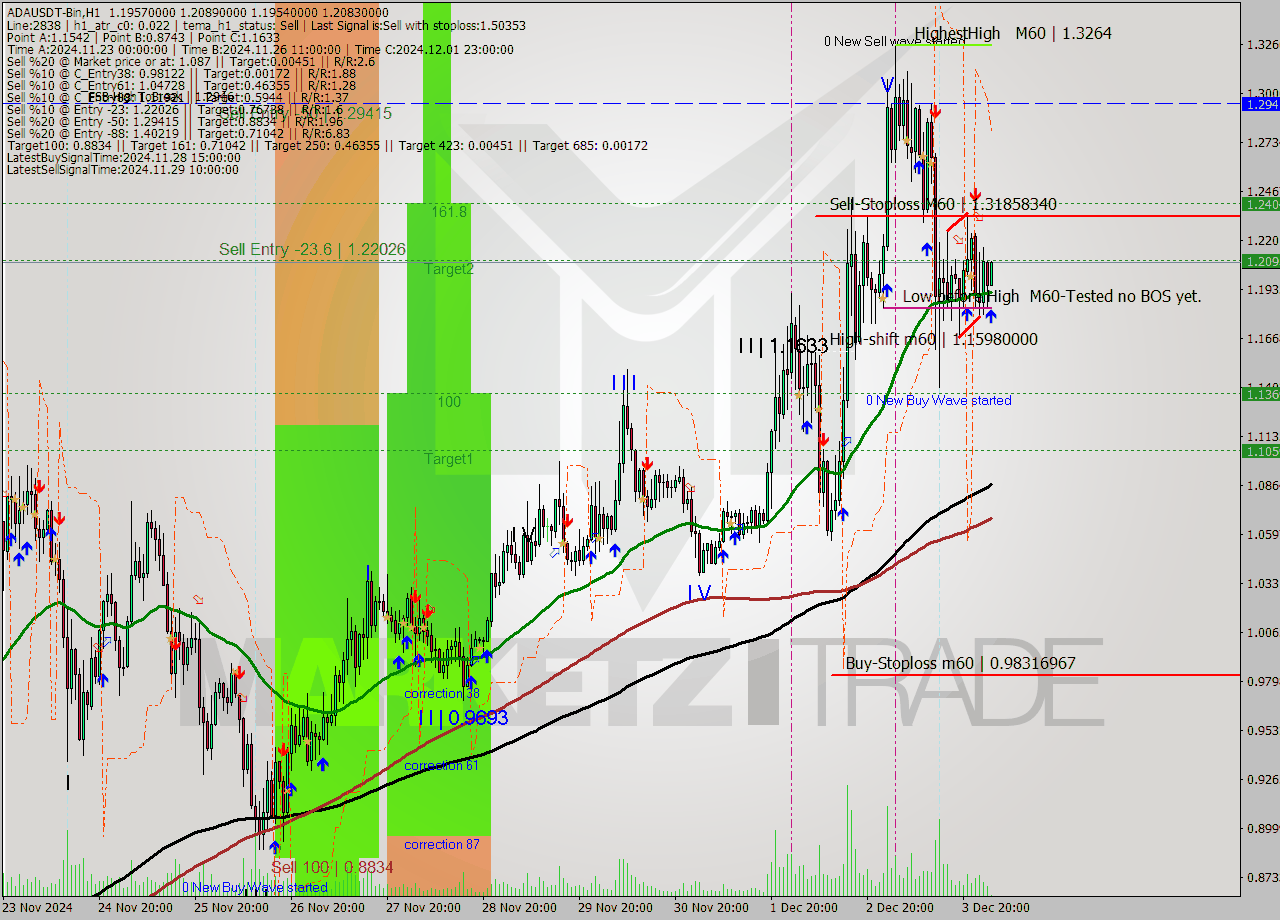The image size is (1280, 920).
Task: Click the 1.006 price scale value
Action: 1262,632
